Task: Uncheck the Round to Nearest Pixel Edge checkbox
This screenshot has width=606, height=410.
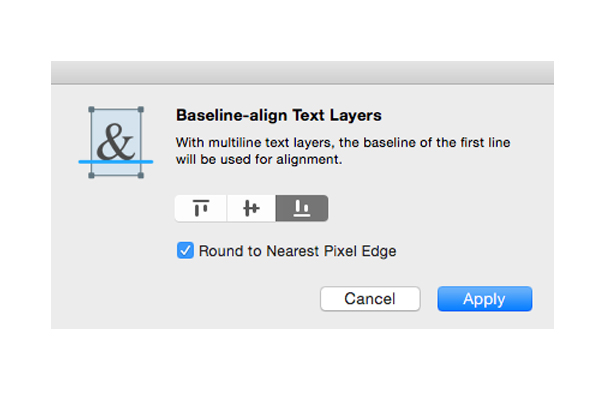Action: pyautogui.click(x=185, y=251)
